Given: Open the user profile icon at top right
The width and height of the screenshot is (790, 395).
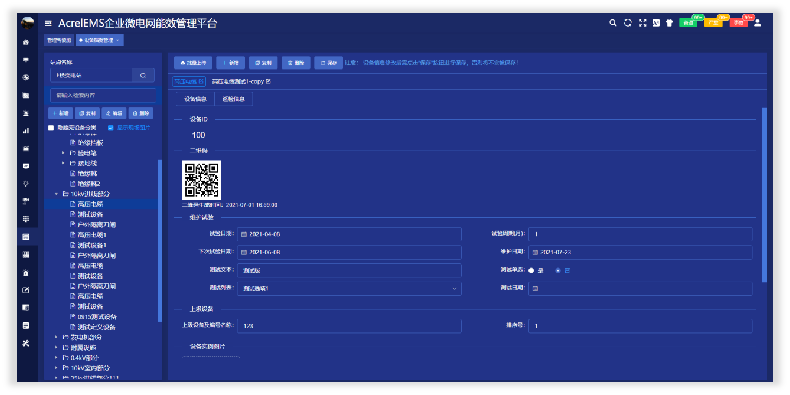Looking at the screenshot, I should pyautogui.click(x=757, y=23).
